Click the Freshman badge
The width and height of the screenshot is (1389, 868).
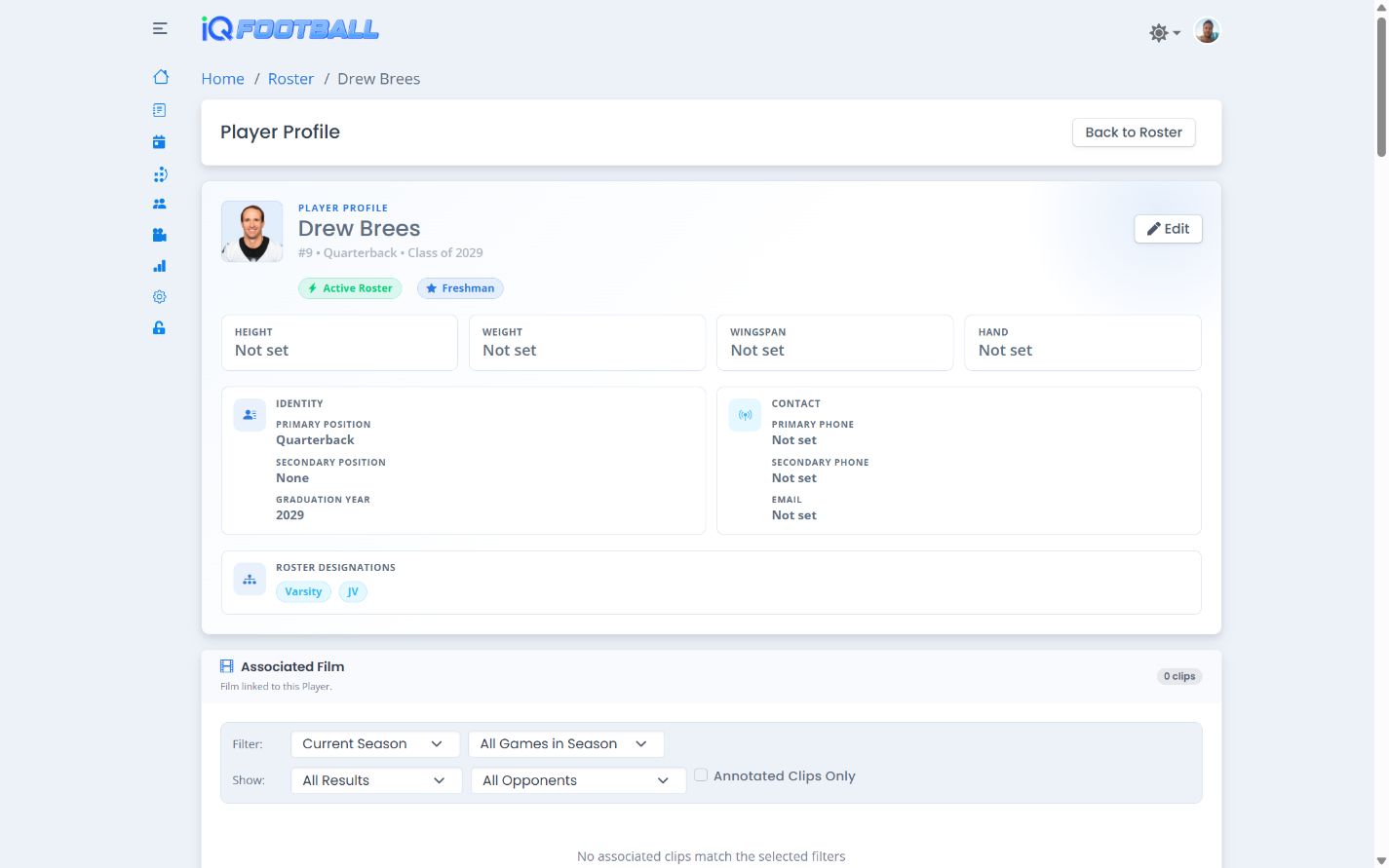pyautogui.click(x=460, y=288)
